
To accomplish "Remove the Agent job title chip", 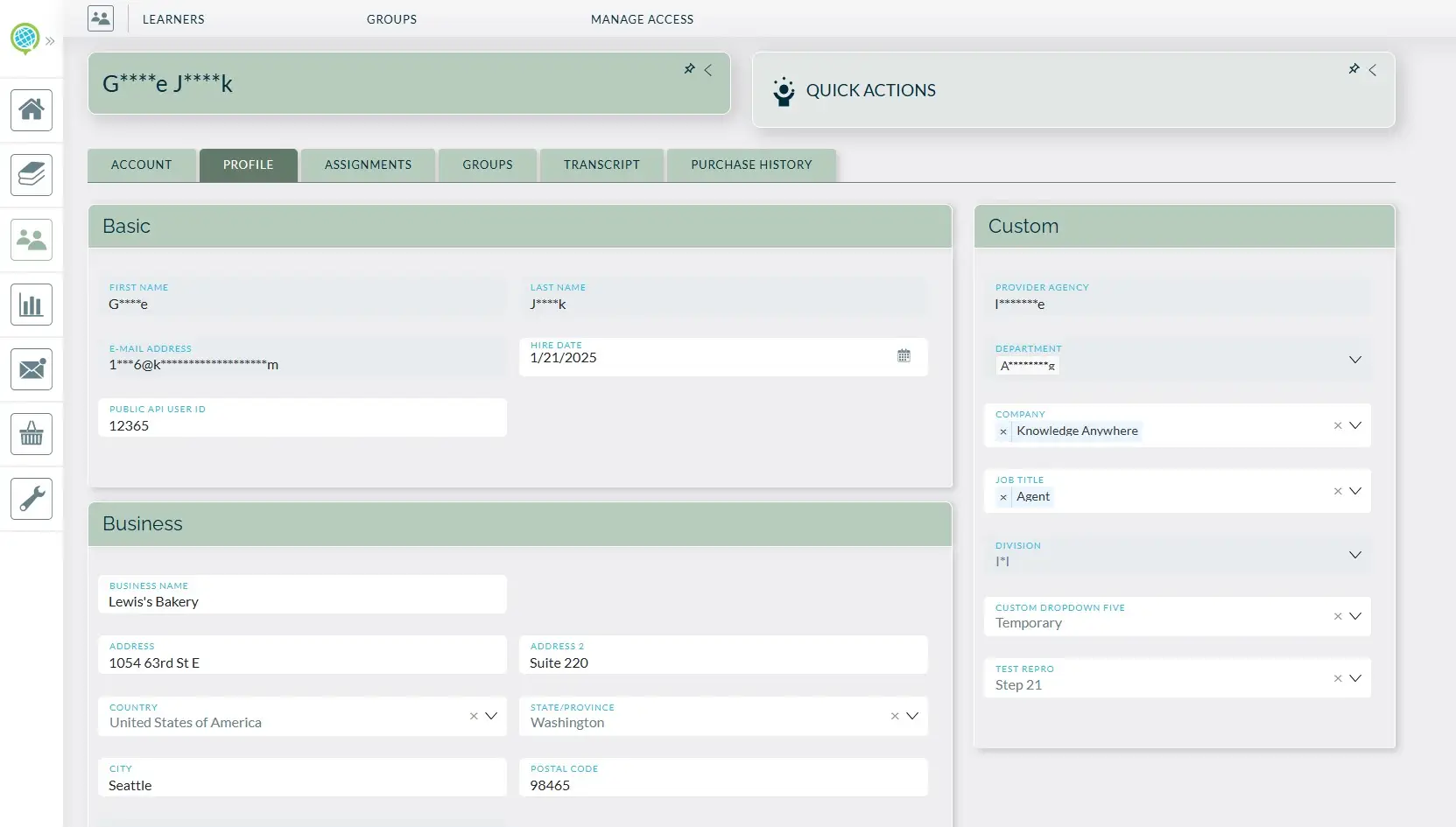I will tap(1003, 497).
